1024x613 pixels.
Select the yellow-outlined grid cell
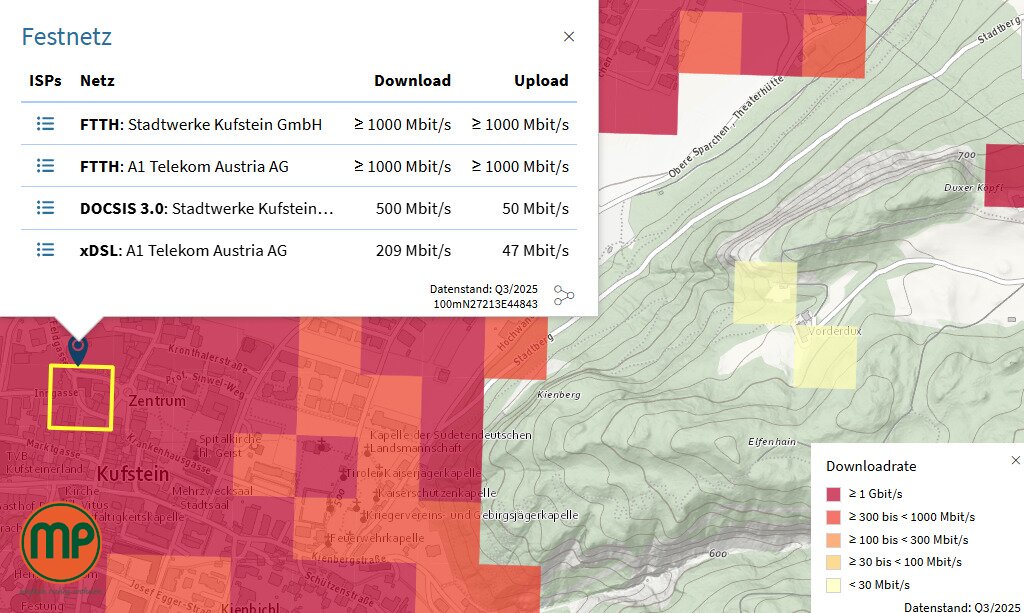[x=81, y=398]
